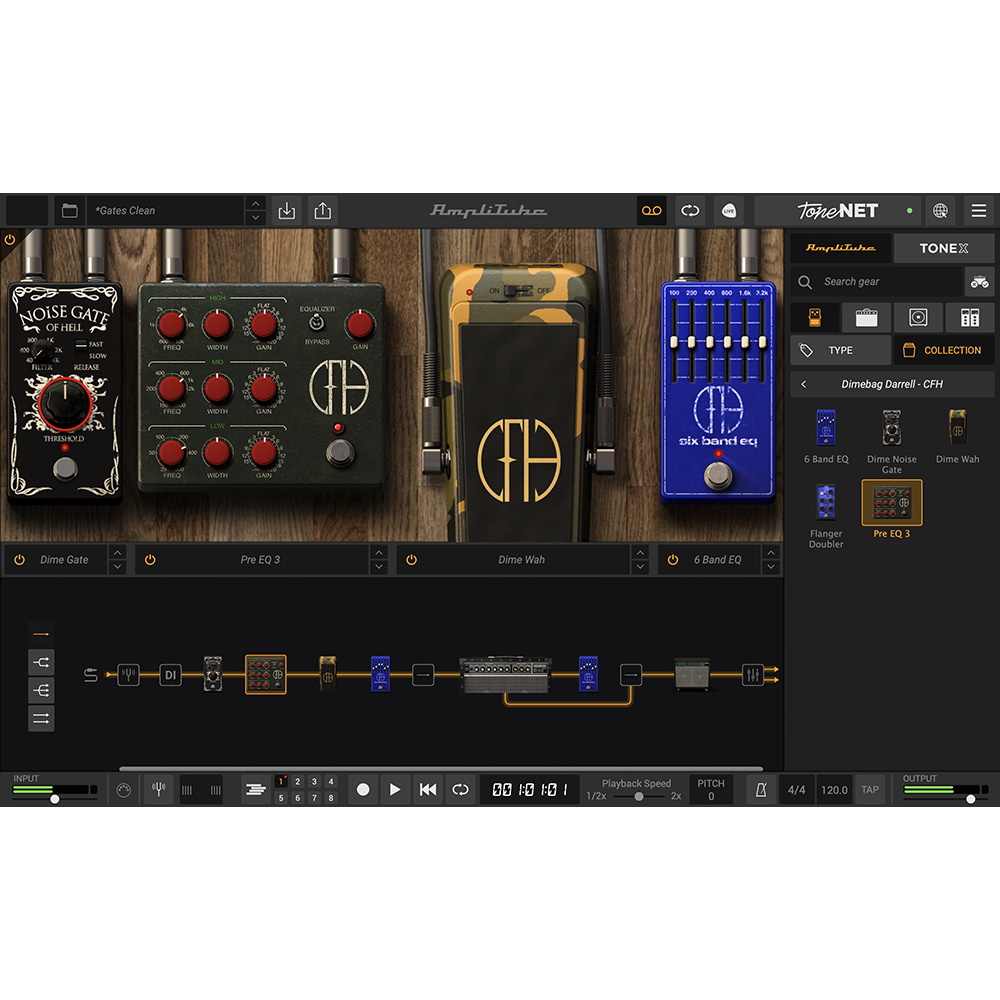This screenshot has width=1000, height=1000.
Task: Switch to the TONEX tab
Action: [x=944, y=247]
